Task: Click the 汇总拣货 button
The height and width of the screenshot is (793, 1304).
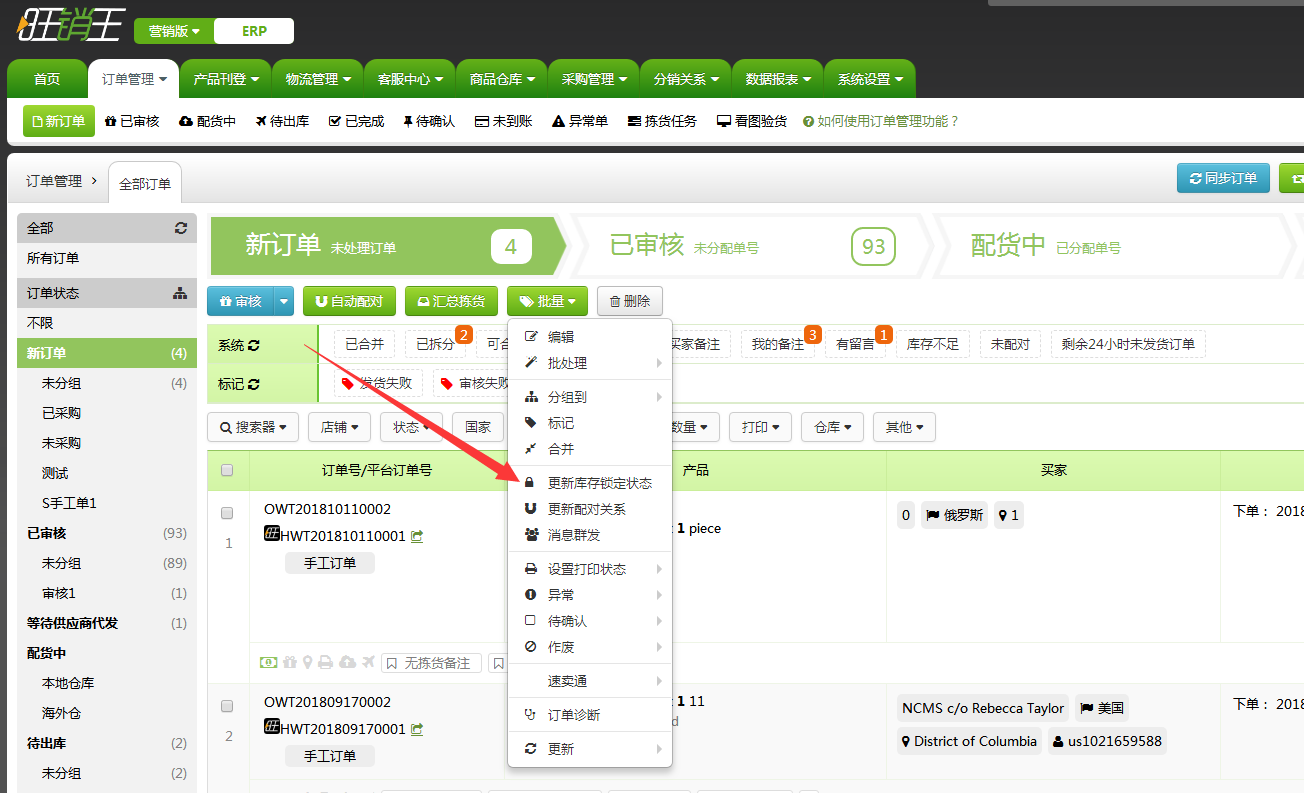Action: tap(451, 301)
